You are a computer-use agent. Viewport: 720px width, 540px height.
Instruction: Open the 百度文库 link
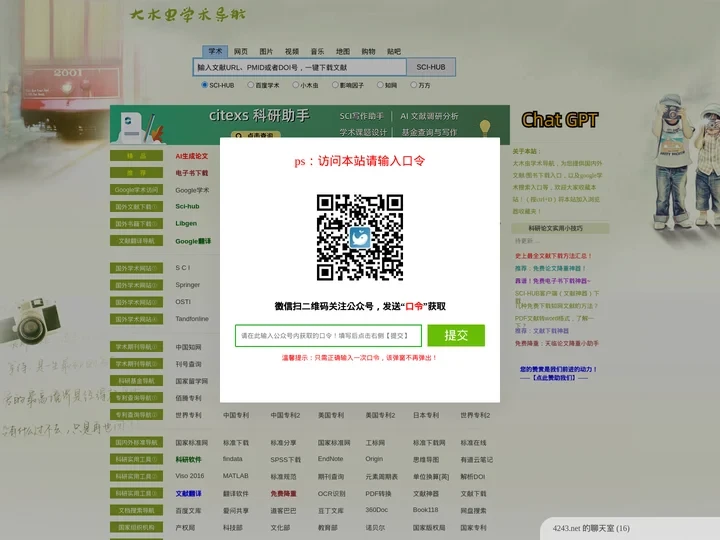[x=188, y=511]
